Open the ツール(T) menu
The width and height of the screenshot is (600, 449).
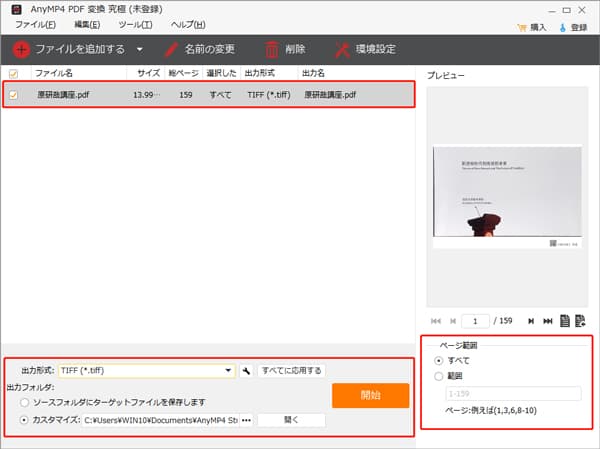135,25
